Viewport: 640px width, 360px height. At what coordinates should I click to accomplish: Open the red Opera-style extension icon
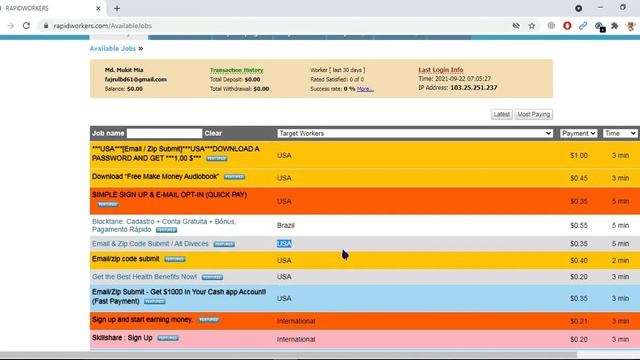pos(567,26)
